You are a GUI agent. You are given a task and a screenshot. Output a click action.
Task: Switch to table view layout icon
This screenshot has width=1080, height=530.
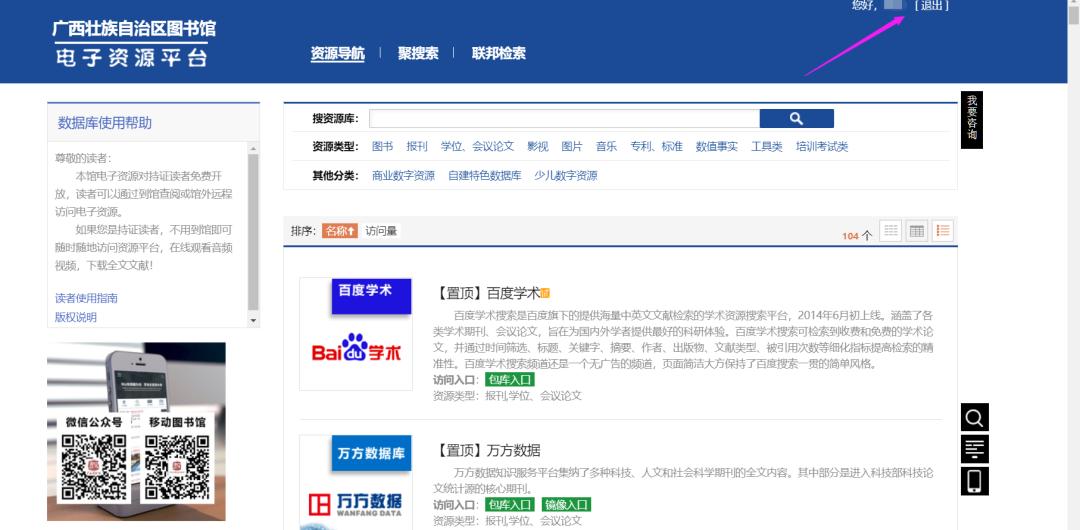(917, 231)
